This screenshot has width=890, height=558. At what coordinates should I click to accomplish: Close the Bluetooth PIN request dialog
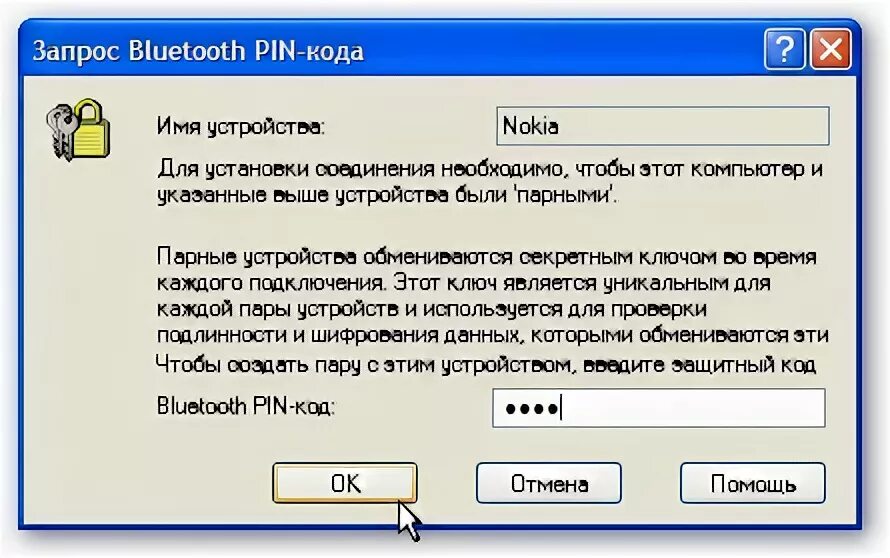pos(830,49)
